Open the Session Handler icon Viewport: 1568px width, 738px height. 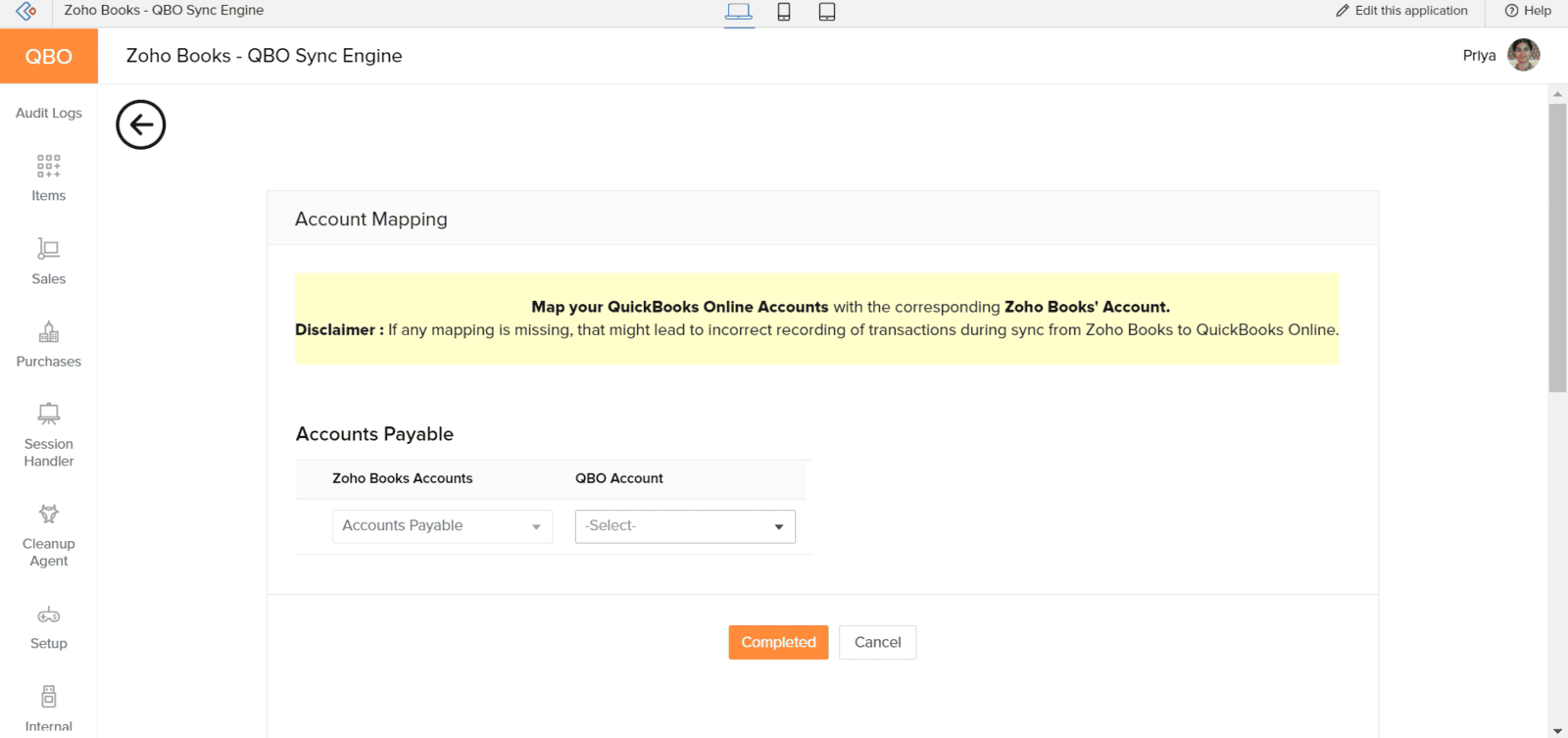tap(49, 414)
